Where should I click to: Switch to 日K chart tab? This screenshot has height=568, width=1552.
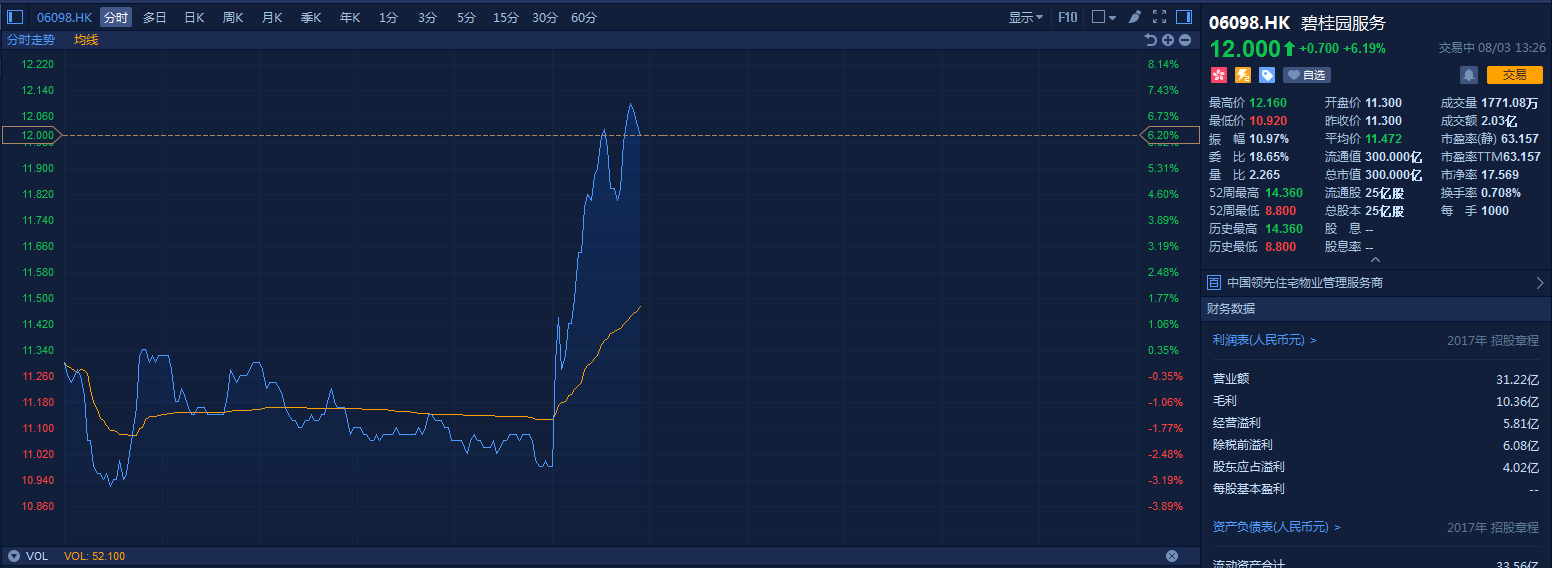click(x=194, y=17)
